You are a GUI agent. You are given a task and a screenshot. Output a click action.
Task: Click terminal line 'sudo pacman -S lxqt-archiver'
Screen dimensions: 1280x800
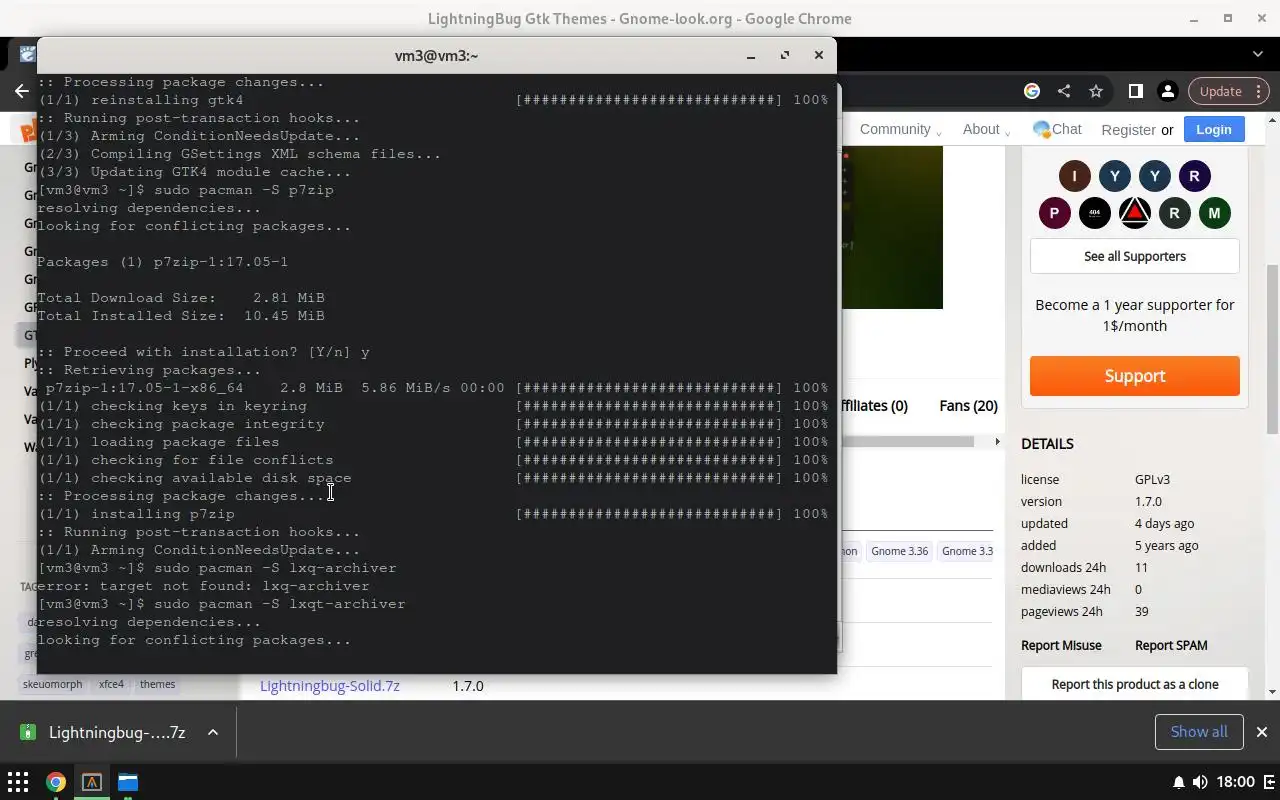pos(280,604)
